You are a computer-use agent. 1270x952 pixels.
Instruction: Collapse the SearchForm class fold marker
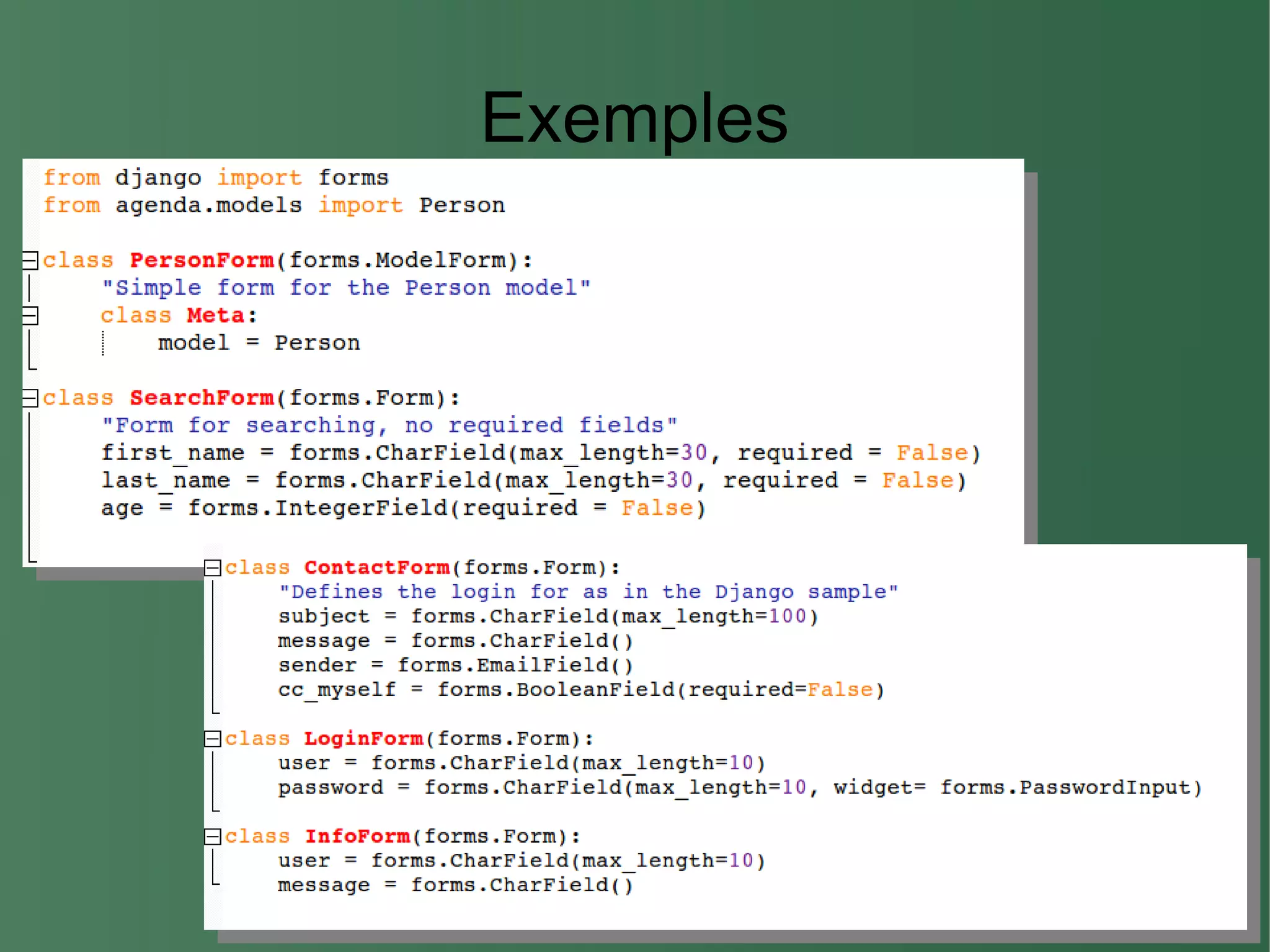pyautogui.click(x=30, y=398)
